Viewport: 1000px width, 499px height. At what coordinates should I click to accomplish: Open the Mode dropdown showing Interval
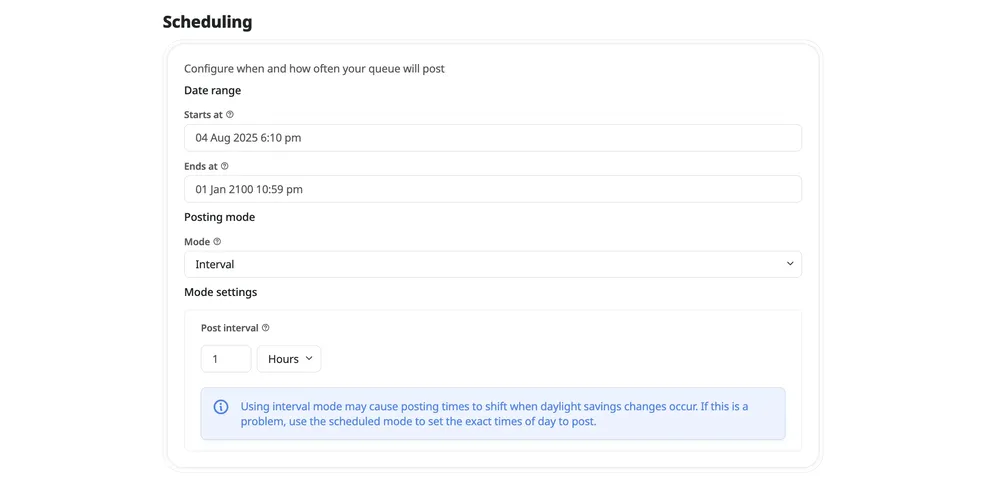click(x=493, y=264)
